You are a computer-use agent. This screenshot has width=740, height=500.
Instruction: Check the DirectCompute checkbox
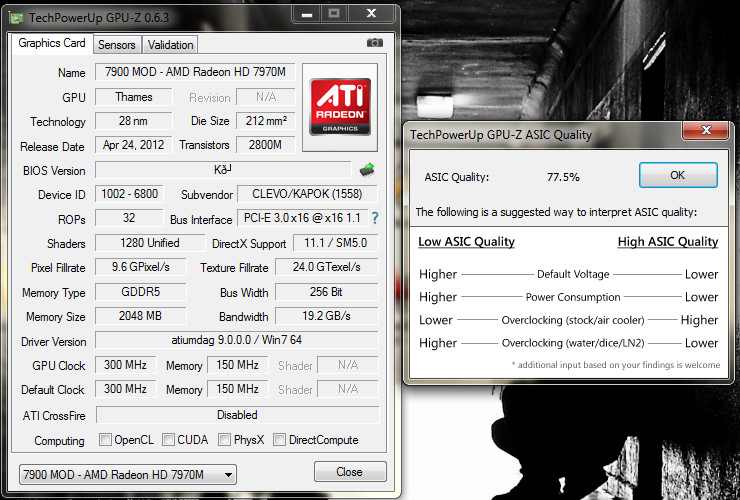(279, 440)
